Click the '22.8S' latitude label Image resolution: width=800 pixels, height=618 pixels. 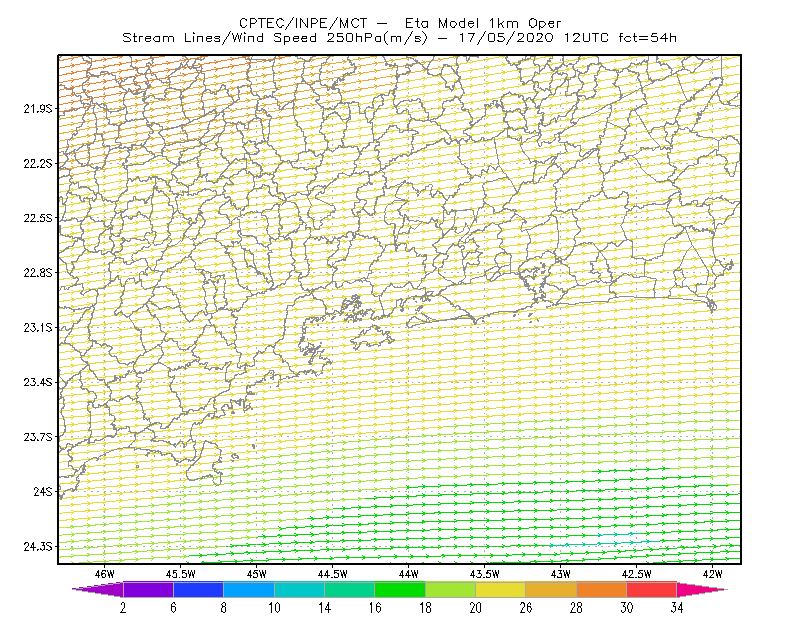[38, 273]
